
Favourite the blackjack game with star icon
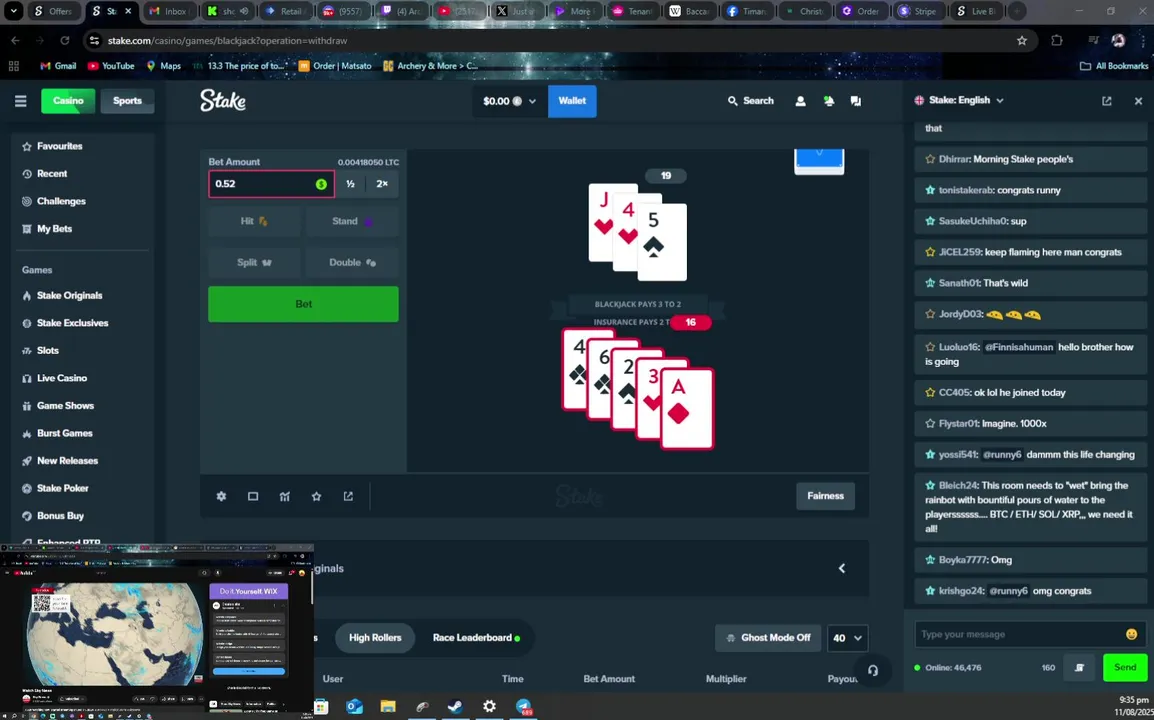tap(316, 496)
